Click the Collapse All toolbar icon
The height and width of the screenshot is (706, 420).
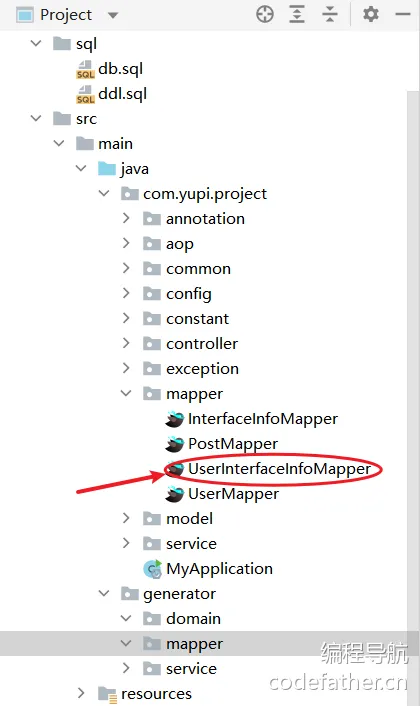pyautogui.click(x=330, y=14)
